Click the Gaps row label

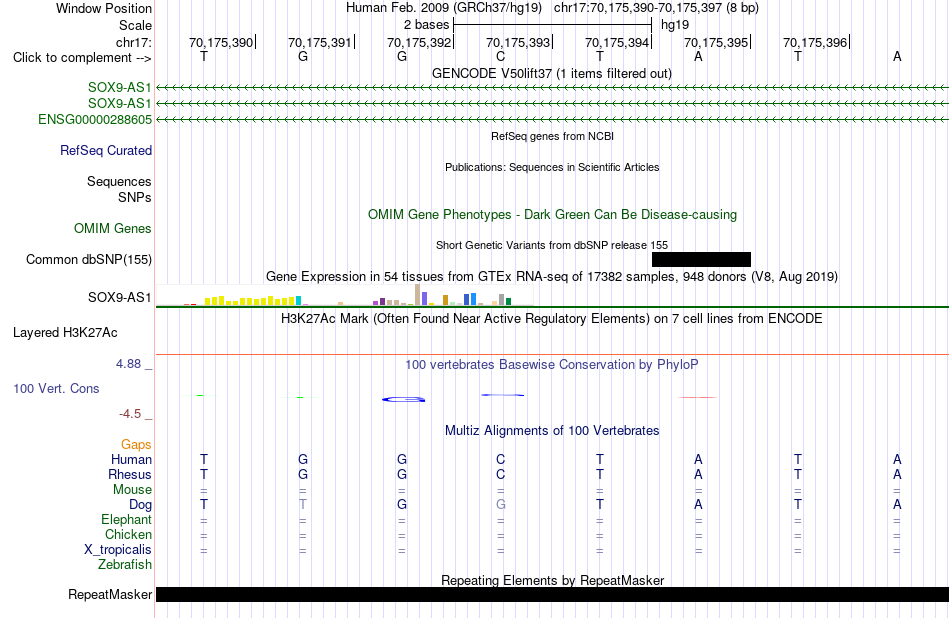click(136, 445)
